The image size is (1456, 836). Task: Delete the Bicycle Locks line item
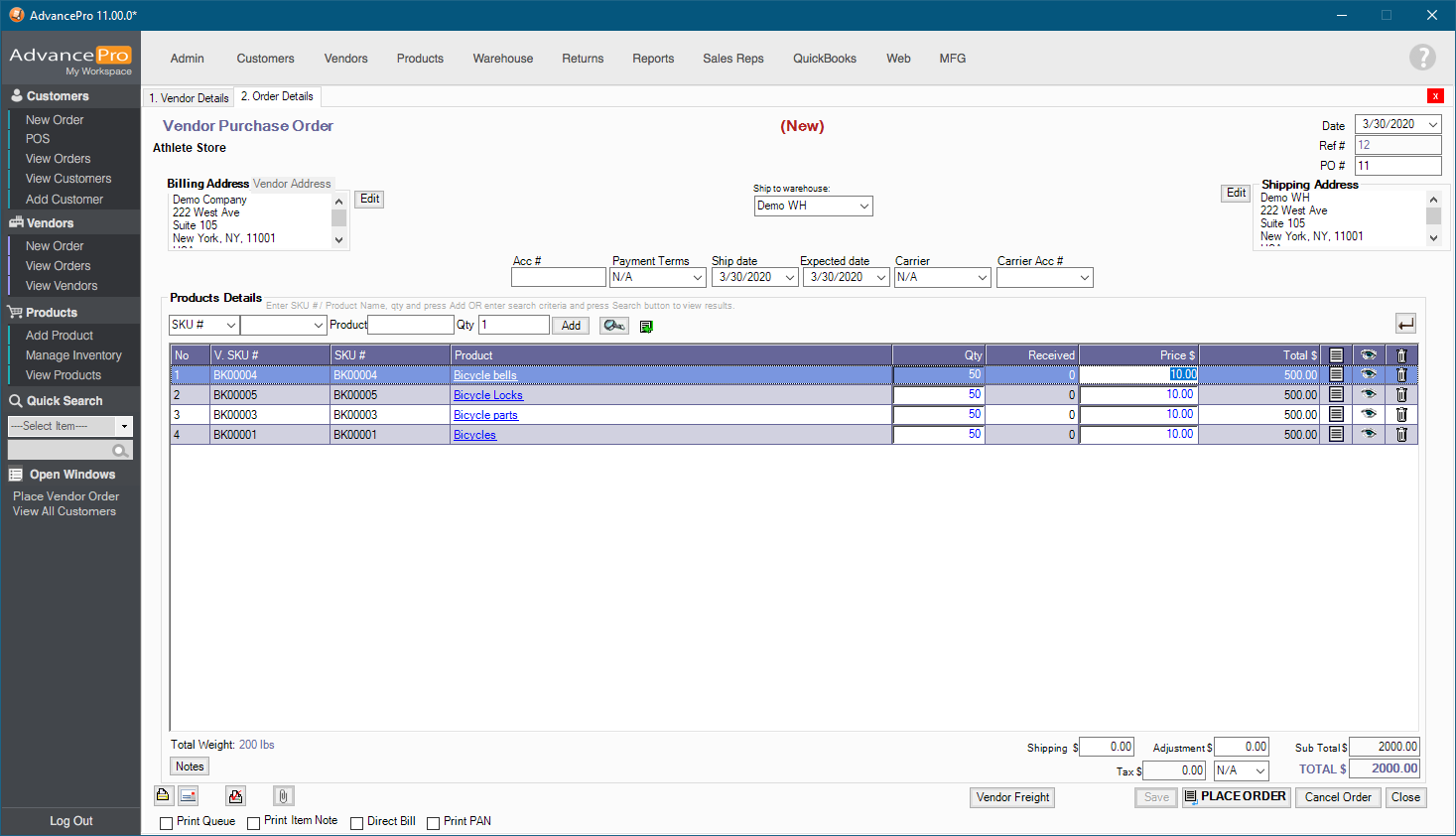click(1401, 394)
